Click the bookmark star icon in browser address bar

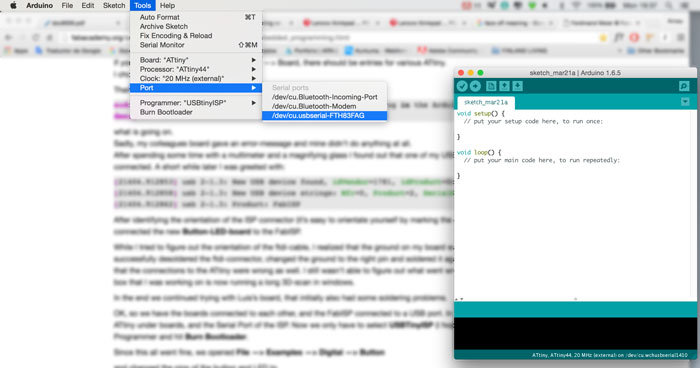[604, 38]
